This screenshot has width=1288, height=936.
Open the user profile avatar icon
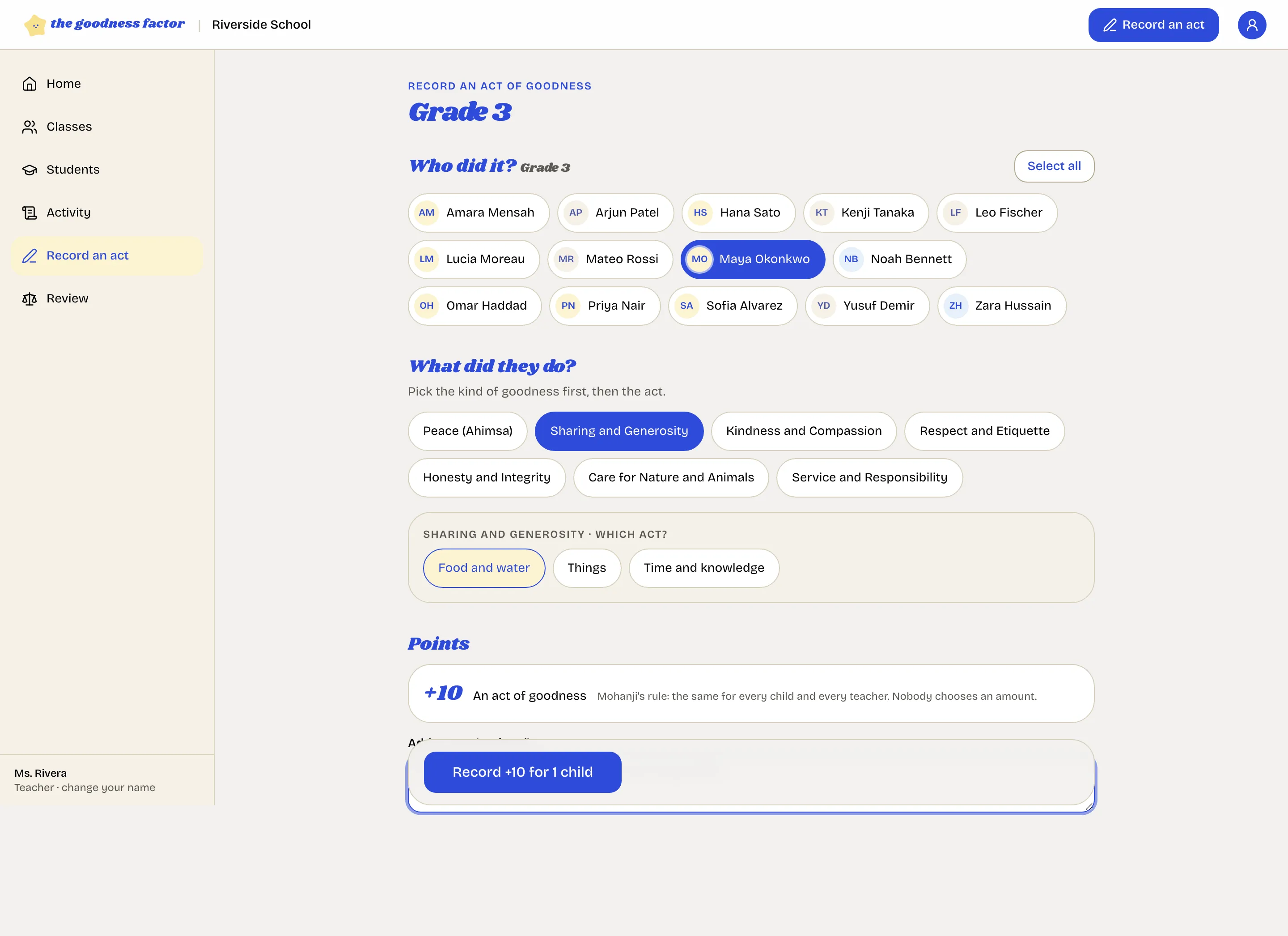pos(1252,25)
